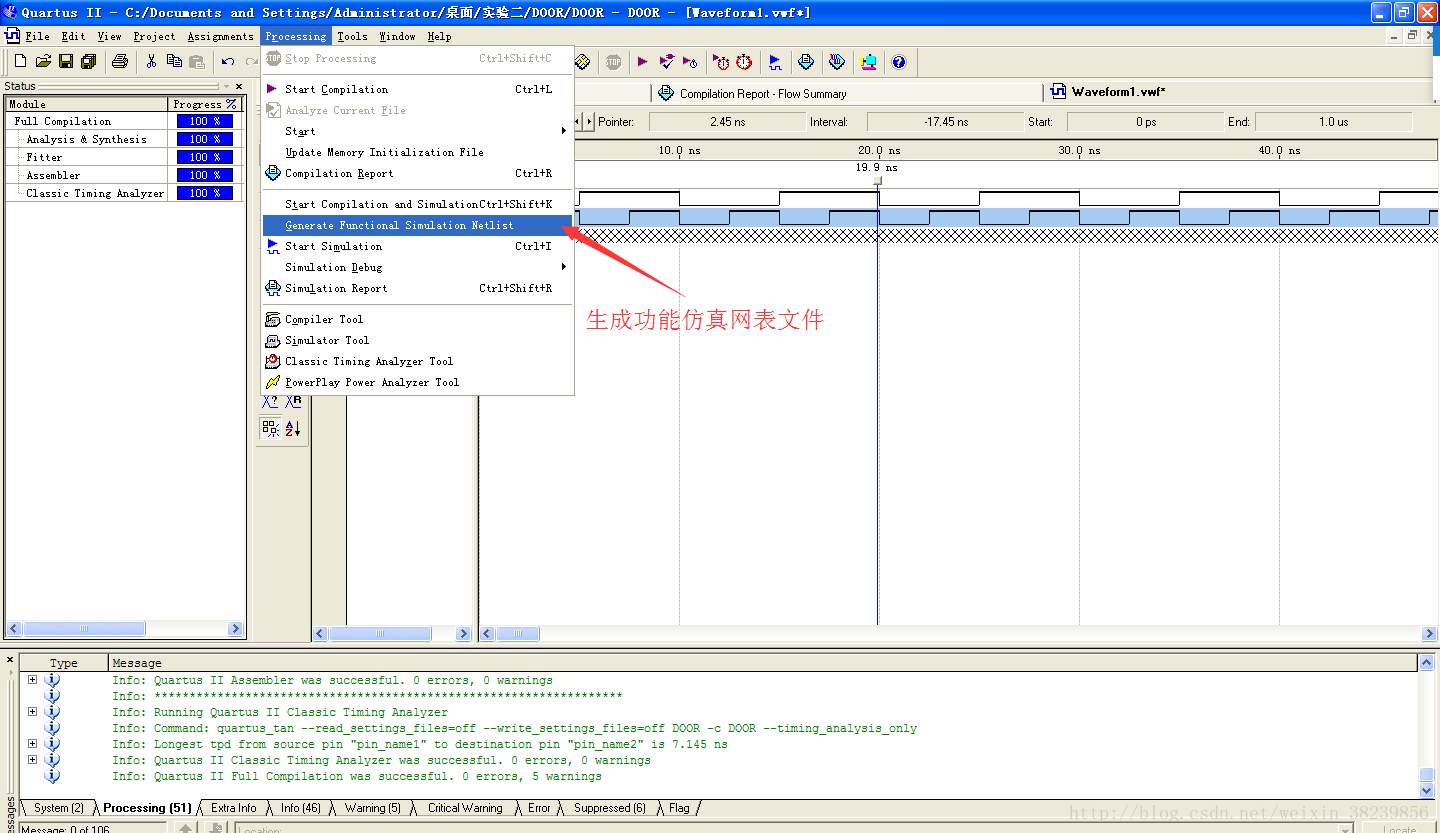Viewport: 1440px width, 833px height.
Task: Click the purple Start Compilation toolbar arrow
Action: click(x=642, y=62)
